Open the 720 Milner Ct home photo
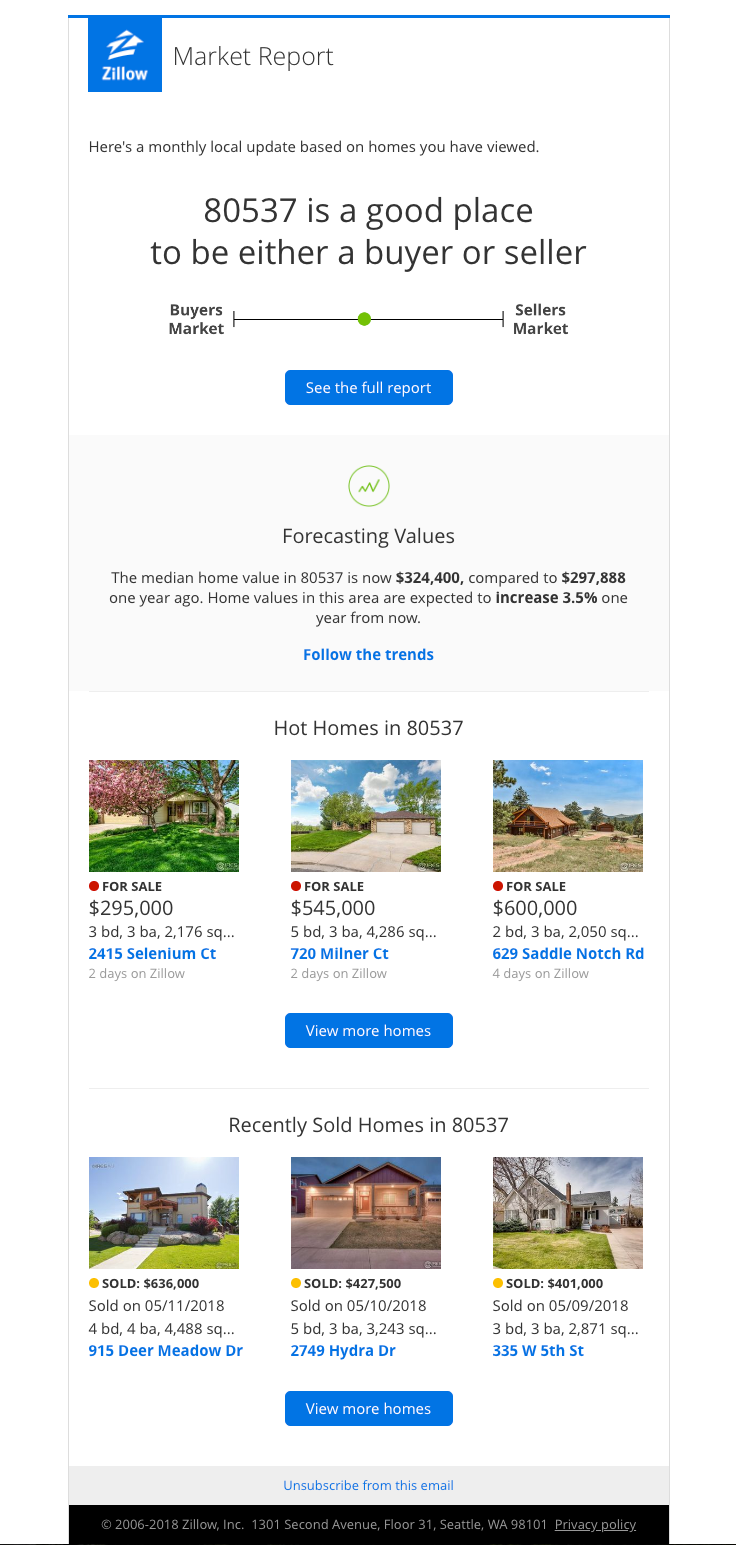 pos(366,815)
